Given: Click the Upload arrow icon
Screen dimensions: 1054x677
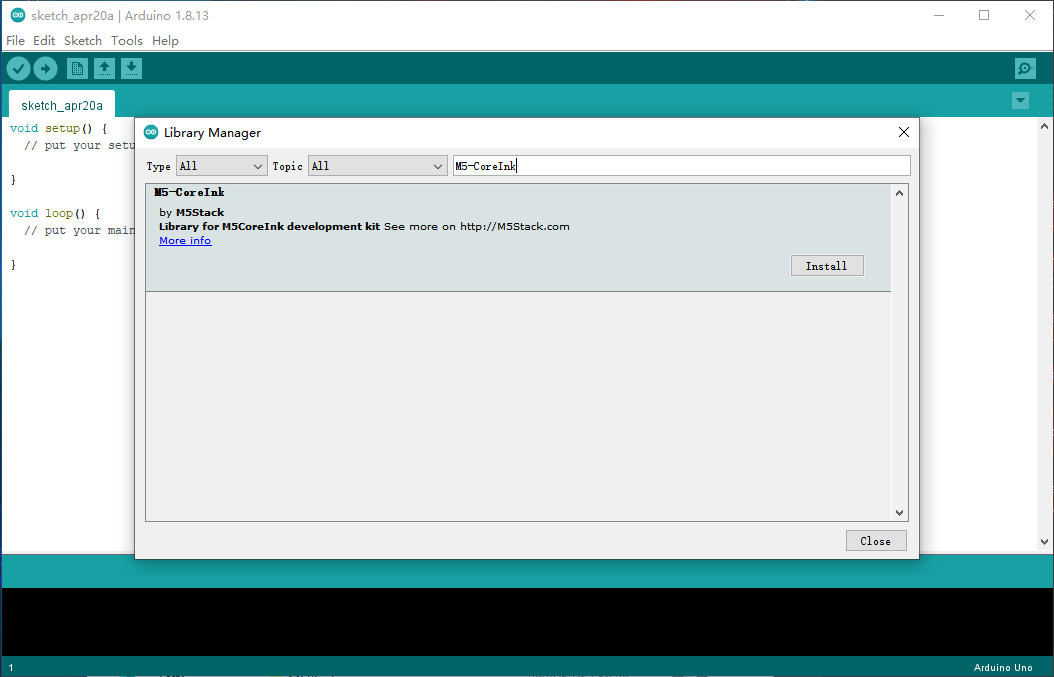Looking at the screenshot, I should (46, 69).
